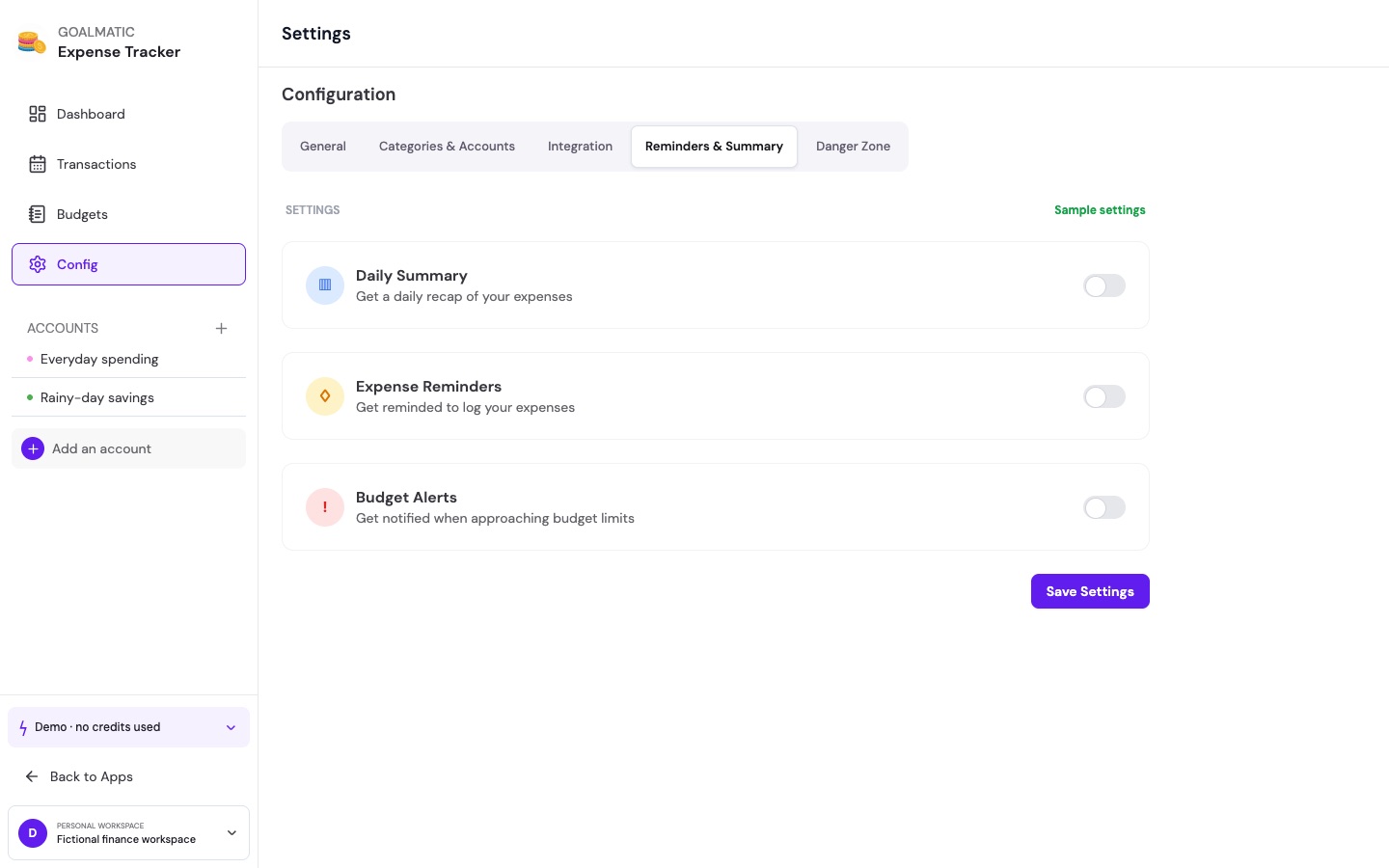Click the Daily Summary title text
1389x868 pixels.
click(x=412, y=276)
